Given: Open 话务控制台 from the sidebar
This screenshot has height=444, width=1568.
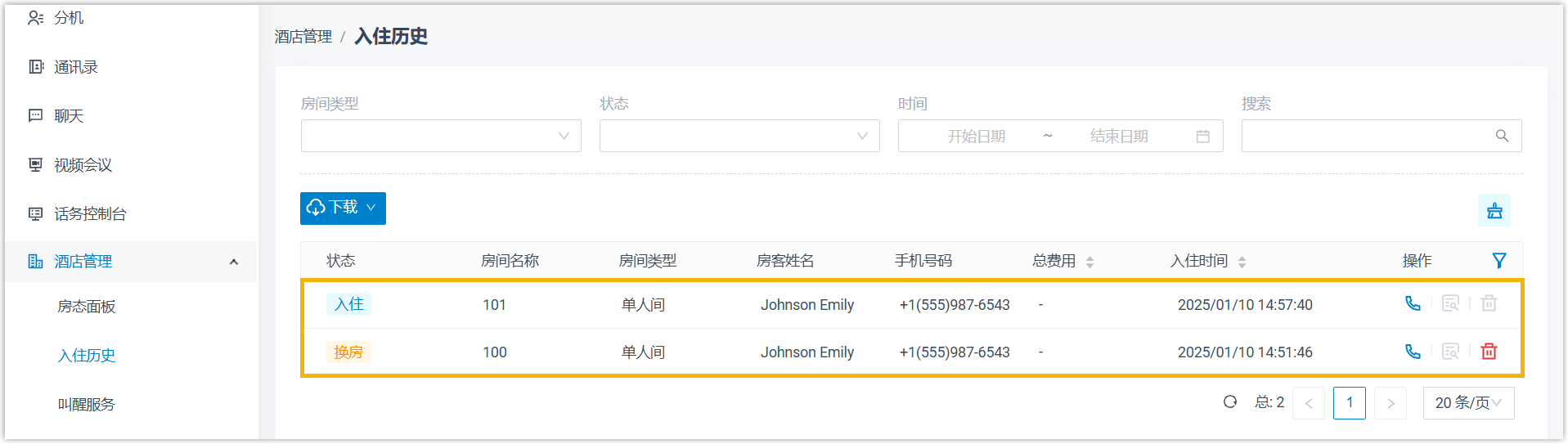Looking at the screenshot, I should [x=90, y=214].
